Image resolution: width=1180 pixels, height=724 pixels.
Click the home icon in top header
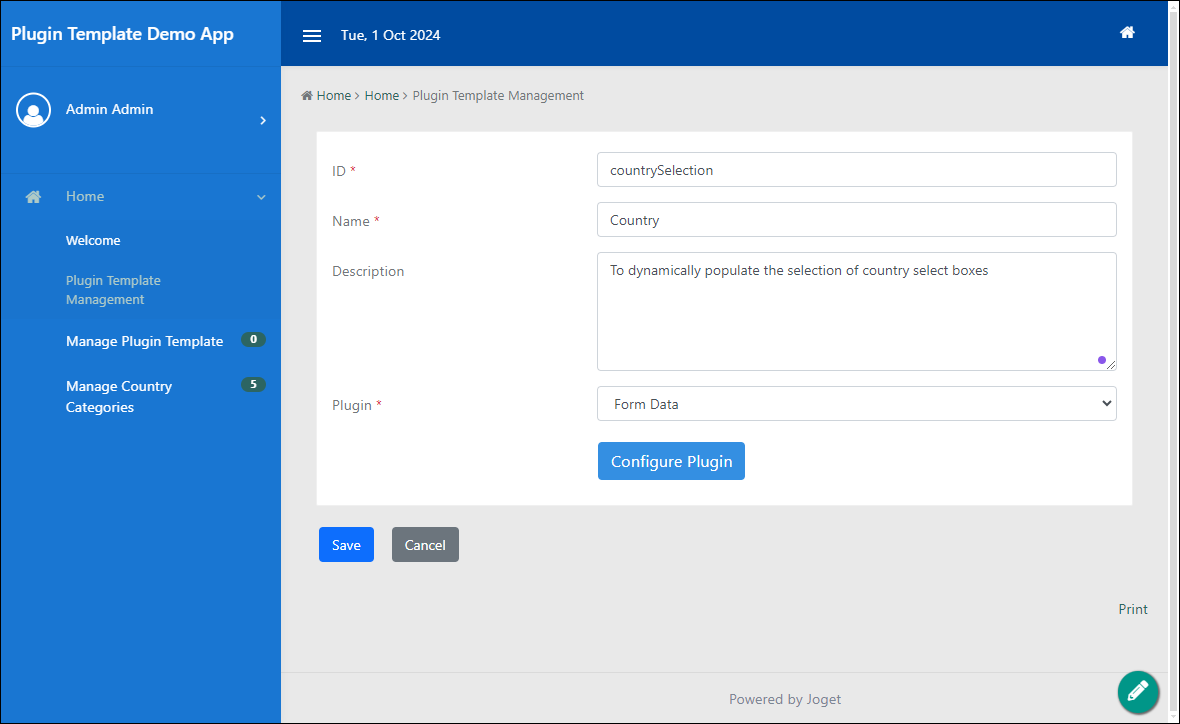tap(1127, 32)
